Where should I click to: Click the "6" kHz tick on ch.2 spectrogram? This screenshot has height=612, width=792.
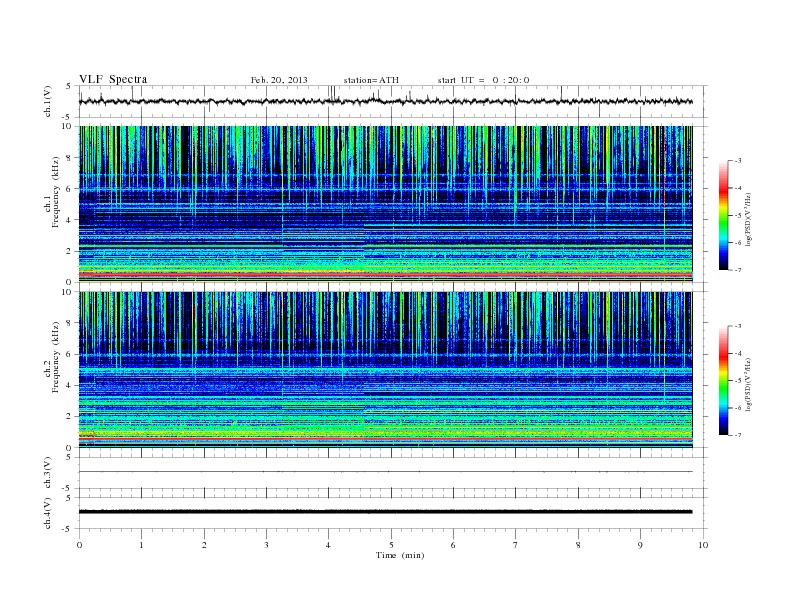[69, 354]
